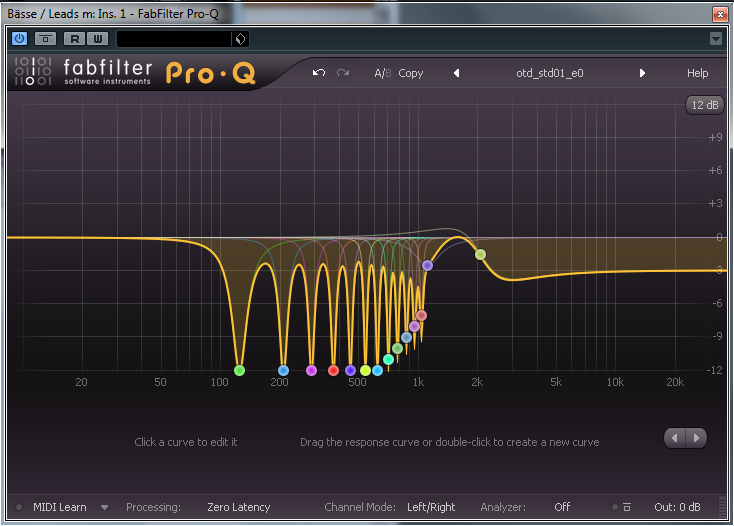Select the steel blue band near 870 Hz
The height and width of the screenshot is (526, 734).
click(x=406, y=337)
